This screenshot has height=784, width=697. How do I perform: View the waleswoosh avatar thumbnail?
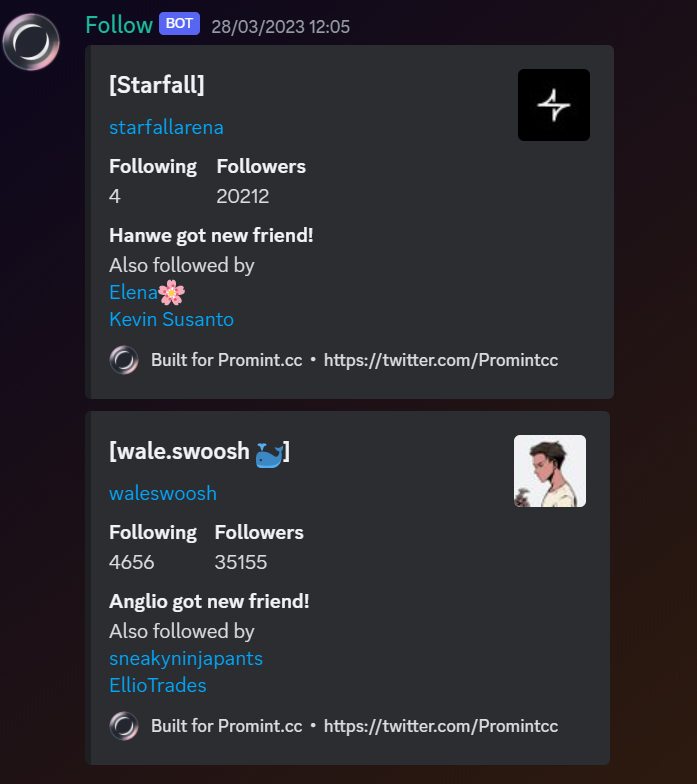550,471
